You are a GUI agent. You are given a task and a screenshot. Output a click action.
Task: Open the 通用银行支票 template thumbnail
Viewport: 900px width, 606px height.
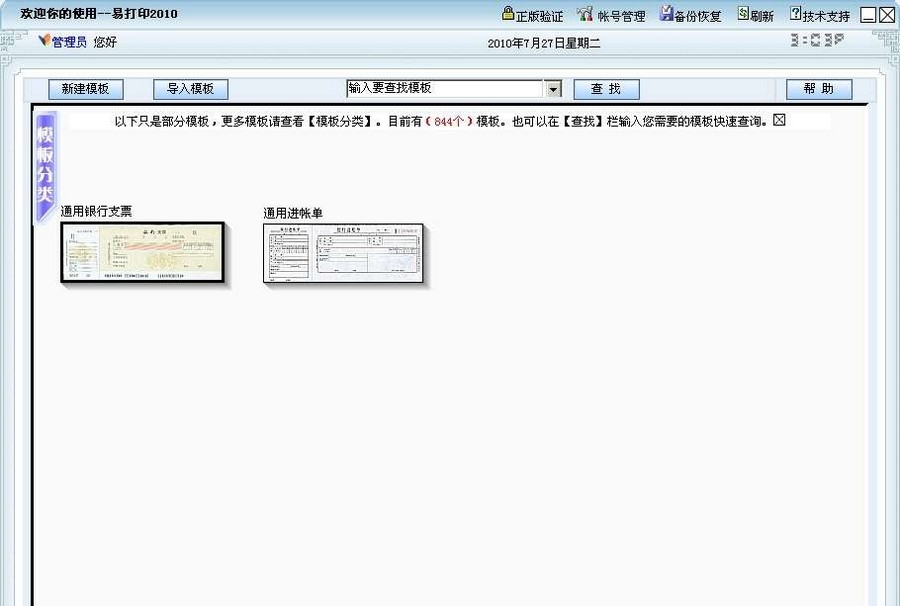coord(142,252)
